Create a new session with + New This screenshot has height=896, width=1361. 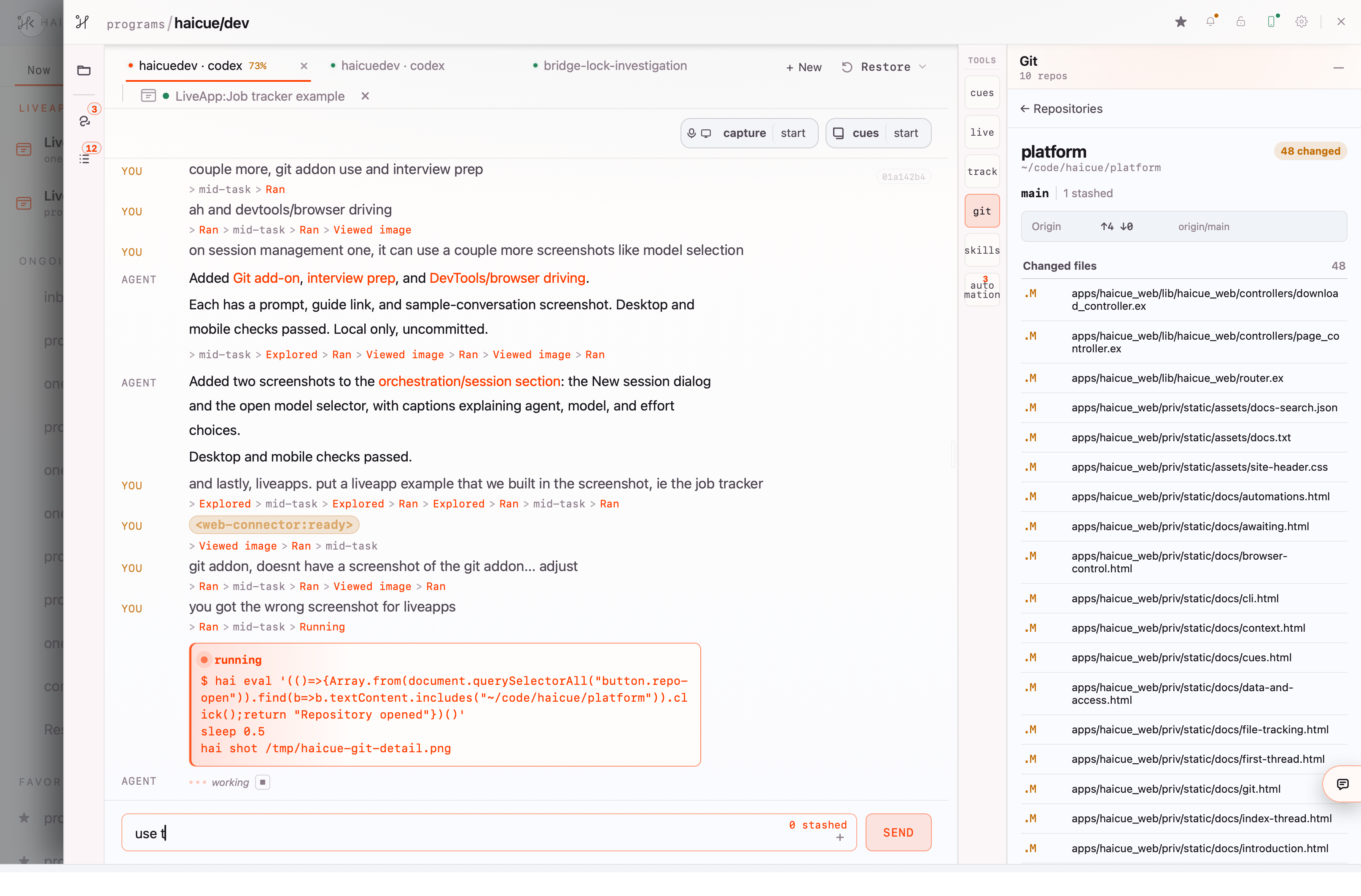tap(804, 67)
